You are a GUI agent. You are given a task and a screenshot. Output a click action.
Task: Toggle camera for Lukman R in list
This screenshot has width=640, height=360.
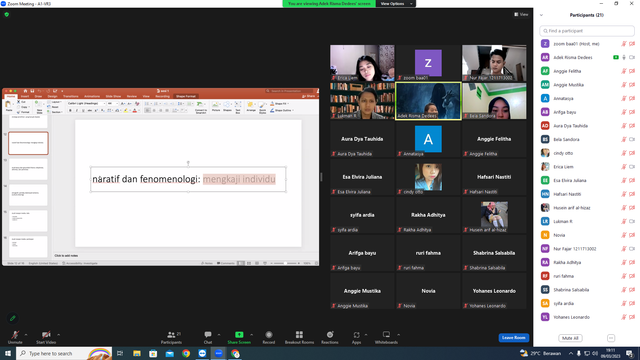[632, 221]
